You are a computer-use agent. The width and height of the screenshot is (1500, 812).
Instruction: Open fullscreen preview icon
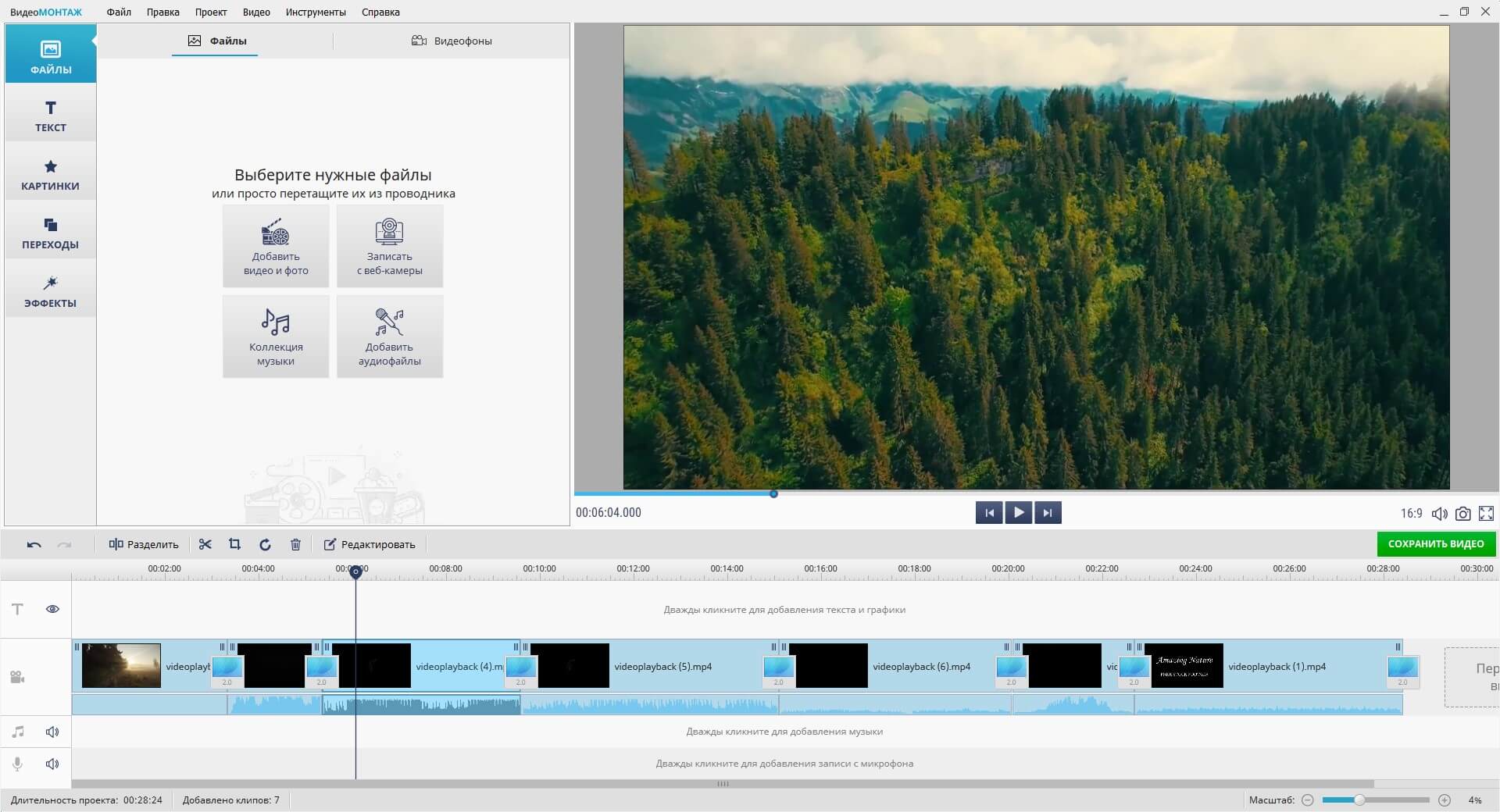1486,513
